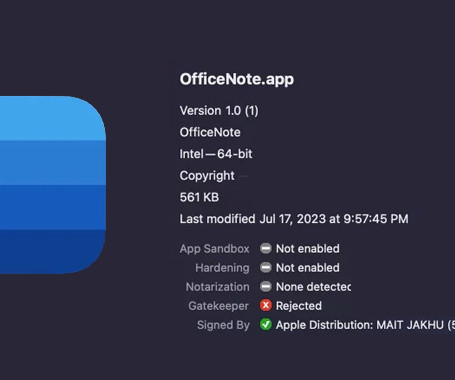Click the Apple Distribution: MAIT JAKHU signer
The height and width of the screenshot is (380, 455).
click(365, 325)
